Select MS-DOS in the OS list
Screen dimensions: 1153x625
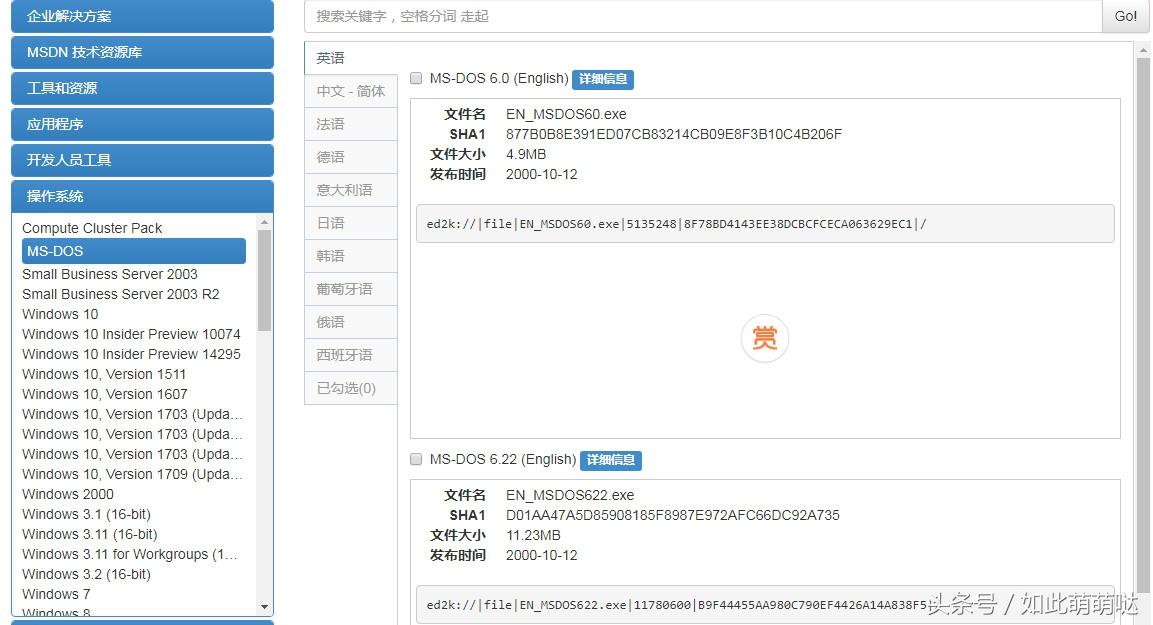[134, 251]
